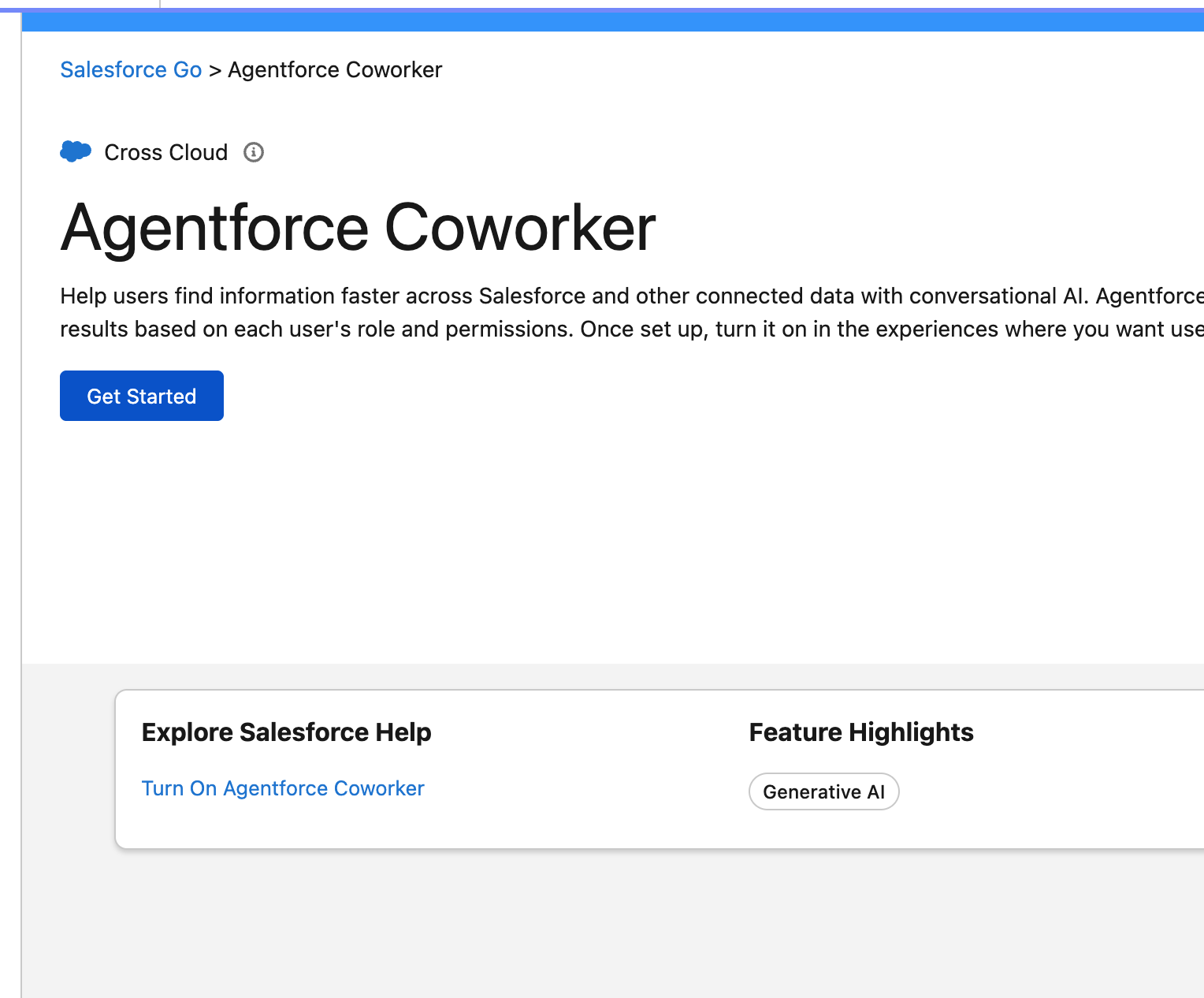1204x998 pixels.
Task: Open the Salesforce Go breadcrumb link
Action: (131, 70)
